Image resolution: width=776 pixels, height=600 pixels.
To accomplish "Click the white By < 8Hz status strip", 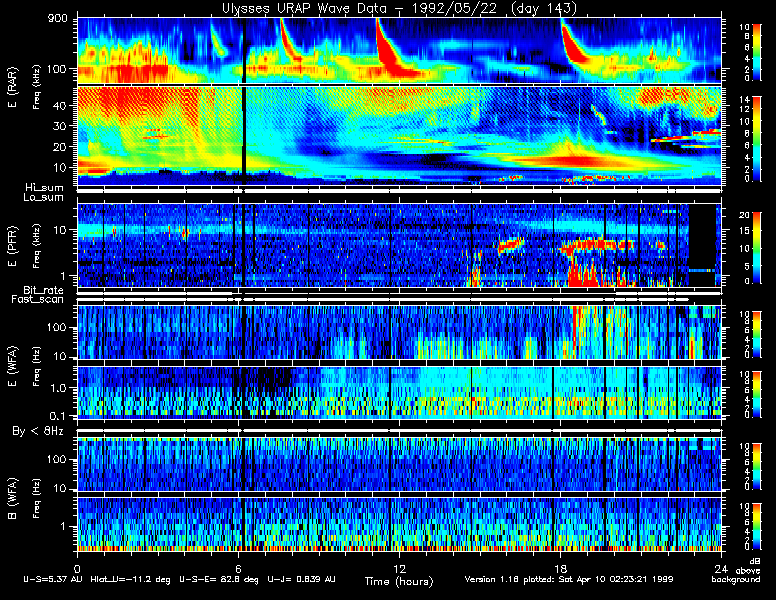I will (x=399, y=431).
